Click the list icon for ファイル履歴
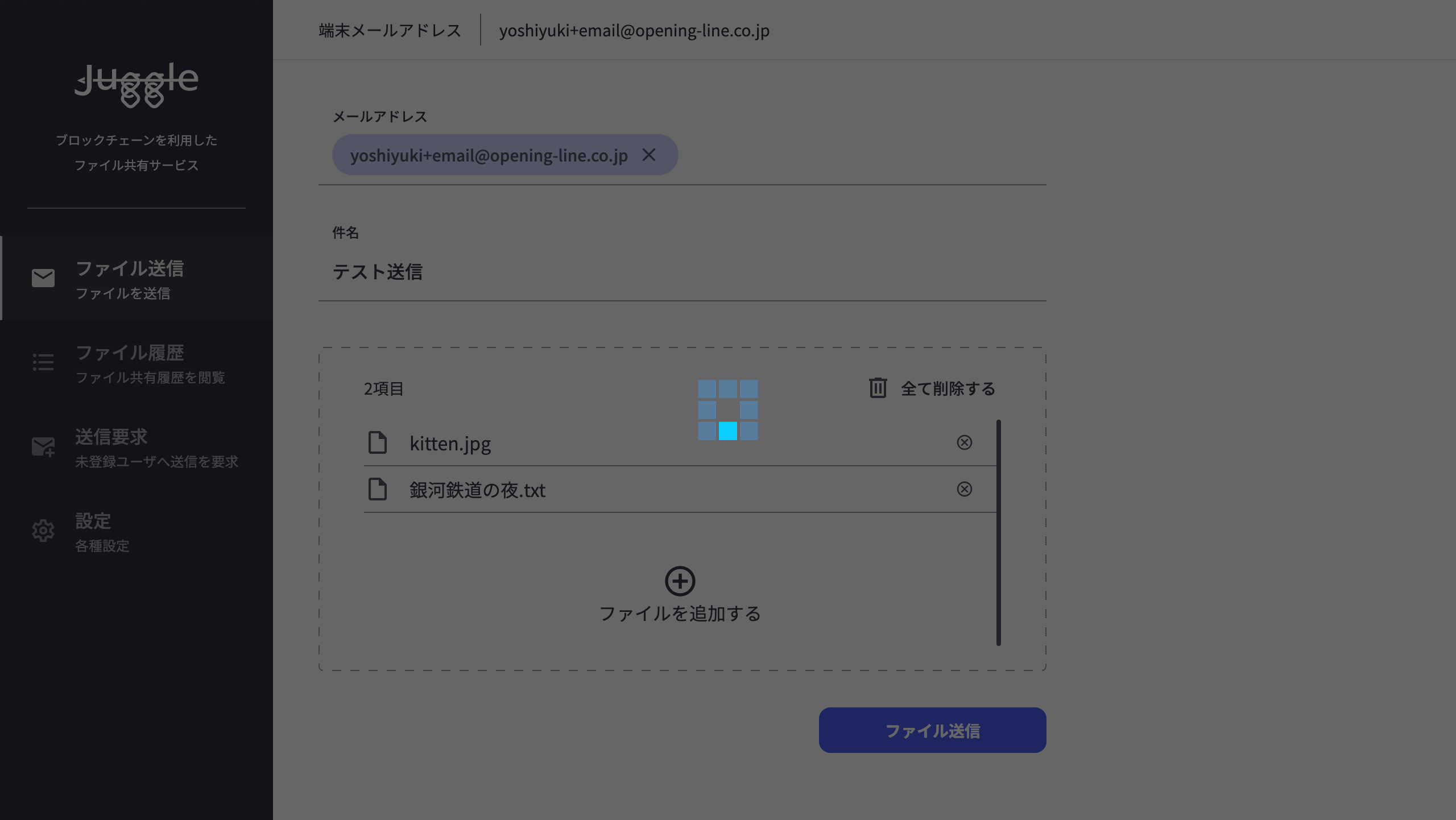 (43, 362)
